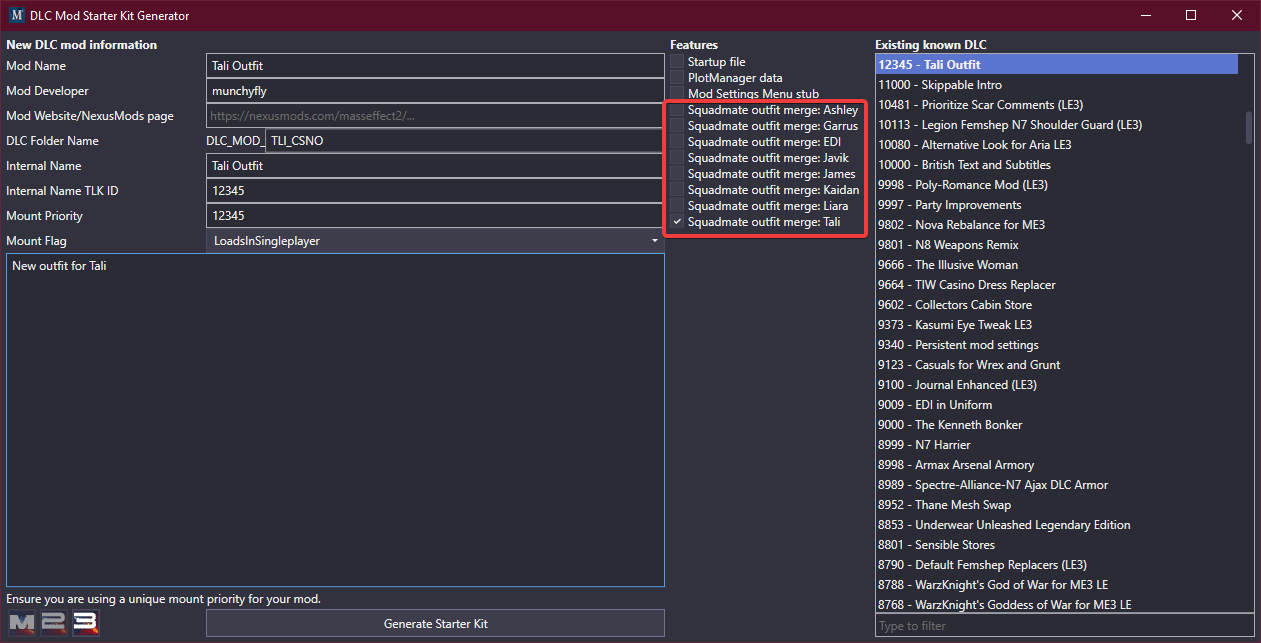The height and width of the screenshot is (643, 1261).
Task: Select 9998 - Poly-Romance Mod (LE3)
Action: tap(1056, 185)
